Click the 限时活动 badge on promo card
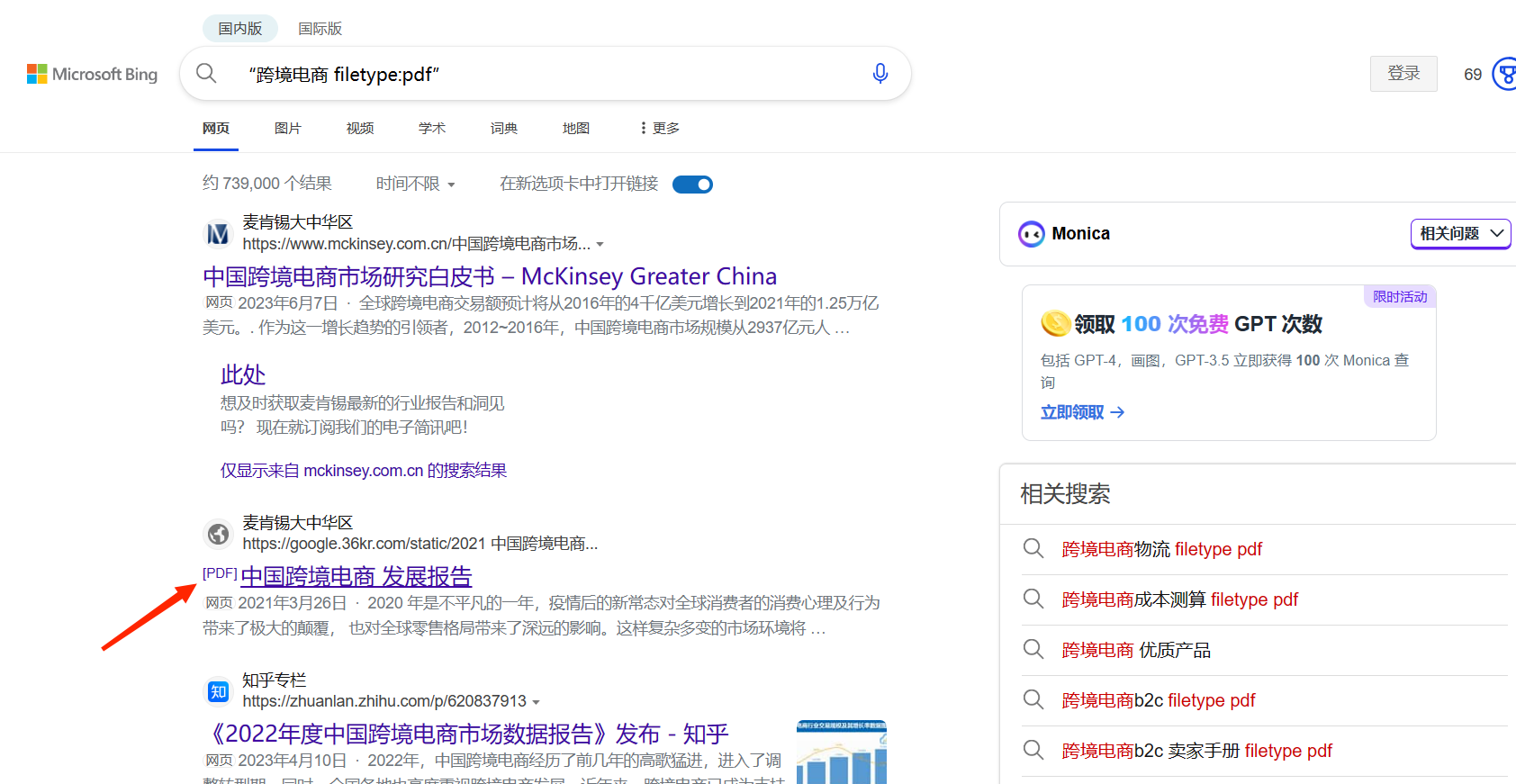 pyautogui.click(x=1400, y=297)
